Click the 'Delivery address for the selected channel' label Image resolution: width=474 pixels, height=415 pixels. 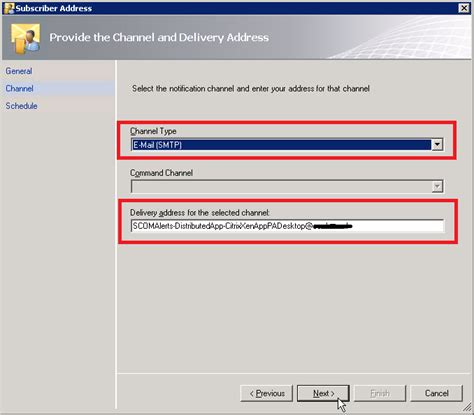tap(200, 213)
